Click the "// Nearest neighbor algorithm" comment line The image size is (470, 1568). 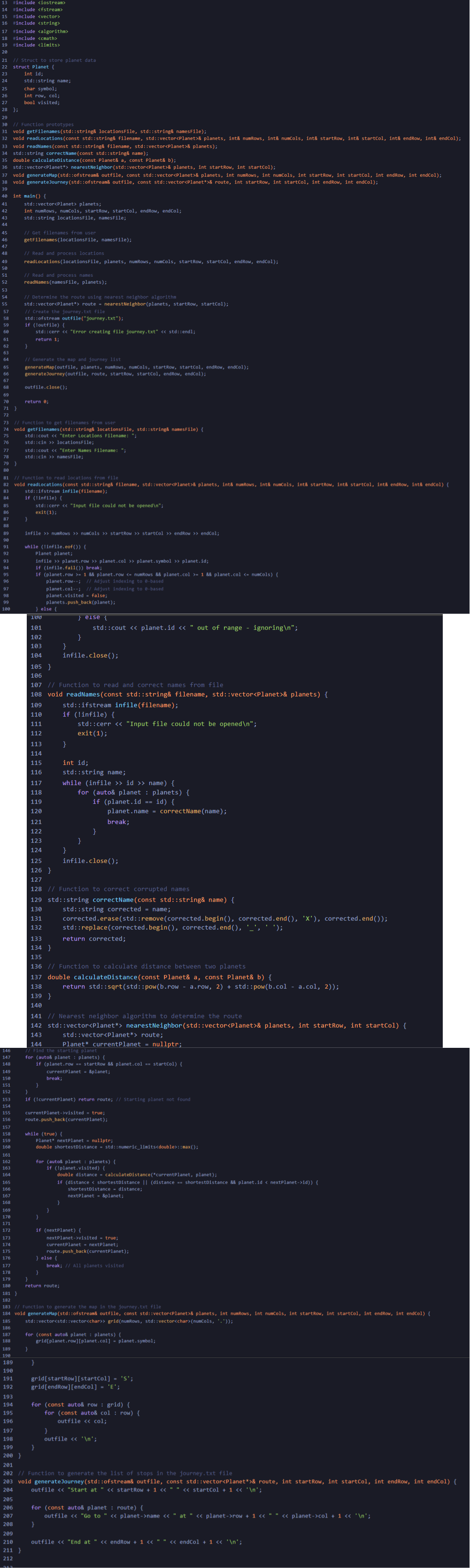click(x=145, y=1016)
